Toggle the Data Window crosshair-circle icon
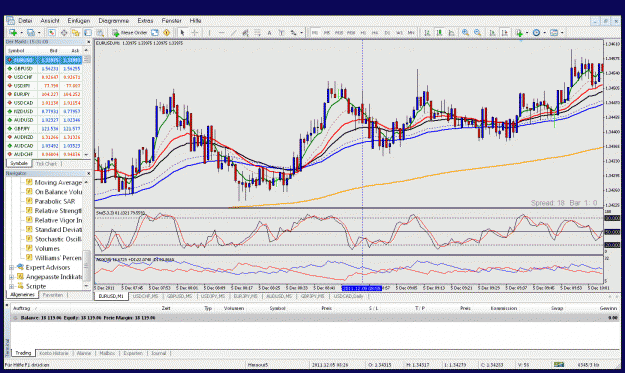625x373 pixels. [64, 33]
